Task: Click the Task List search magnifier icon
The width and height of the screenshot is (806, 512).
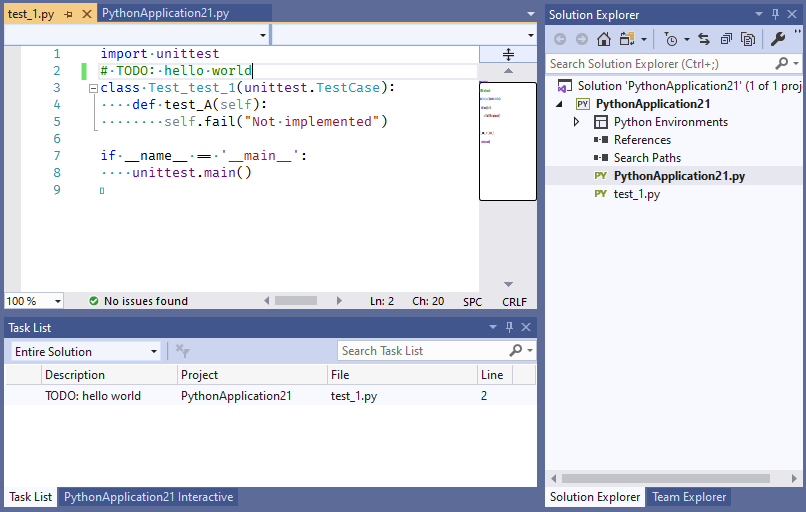Action: (515, 351)
